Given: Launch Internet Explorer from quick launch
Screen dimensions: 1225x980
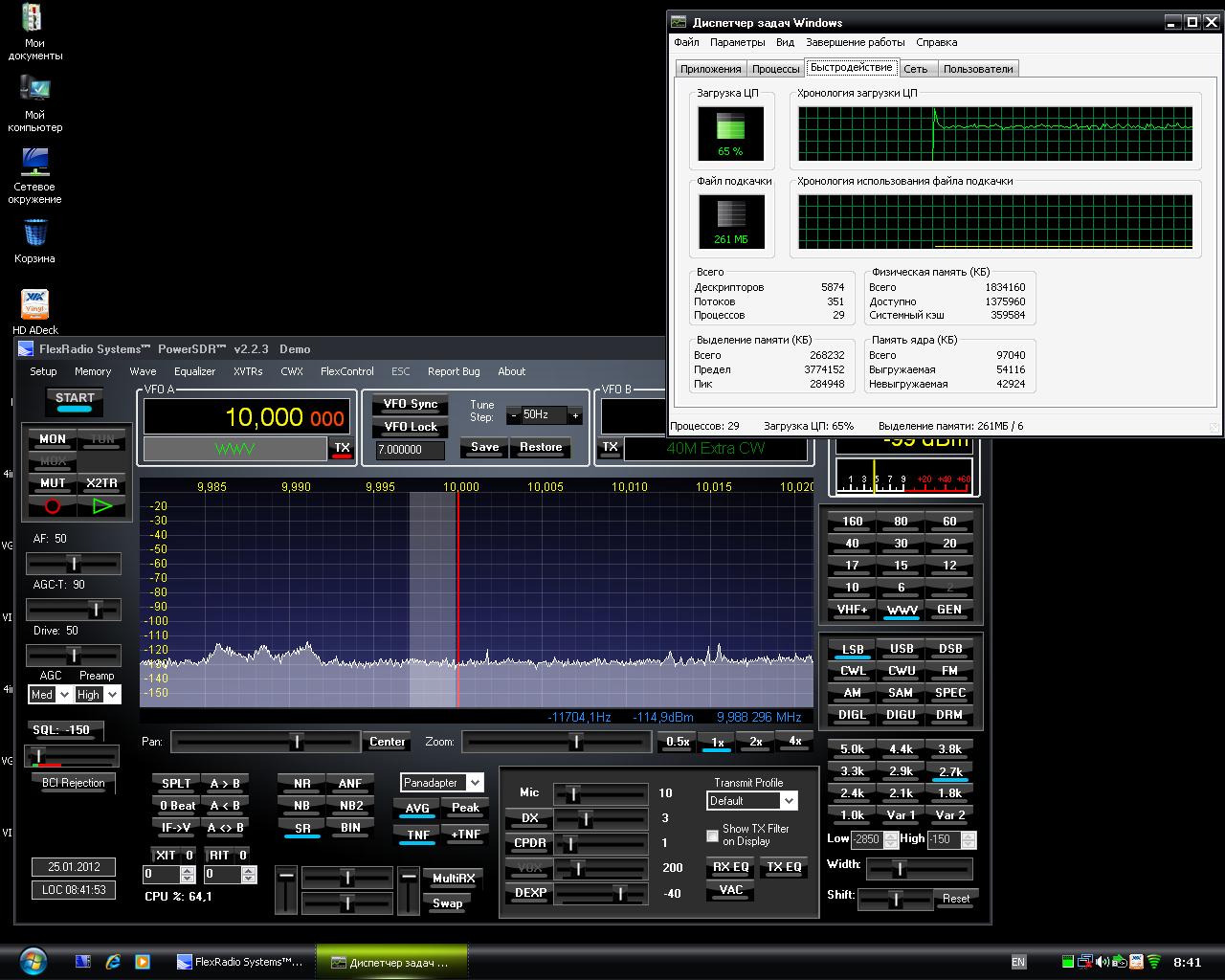Looking at the screenshot, I should coord(113,962).
